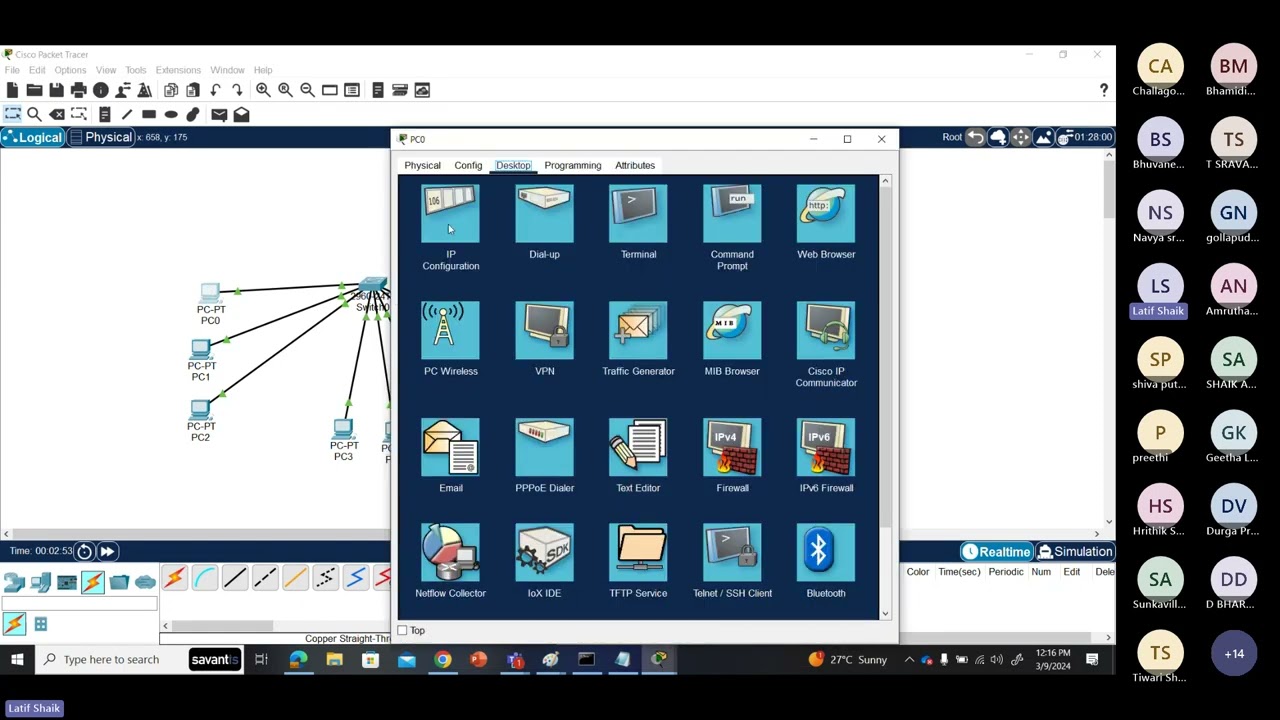Launch Netflow Collector
Screen dimensions: 1280x720
[450, 552]
